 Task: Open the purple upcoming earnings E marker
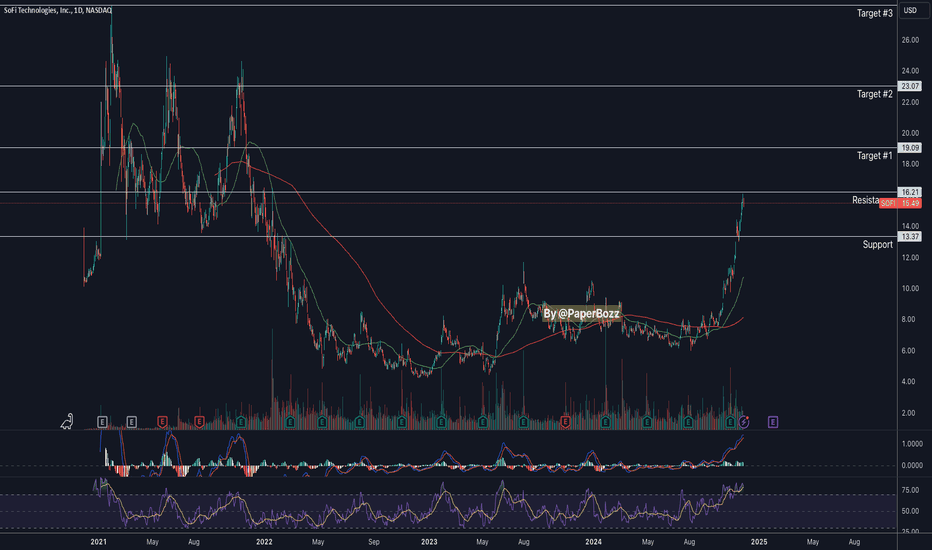773,422
